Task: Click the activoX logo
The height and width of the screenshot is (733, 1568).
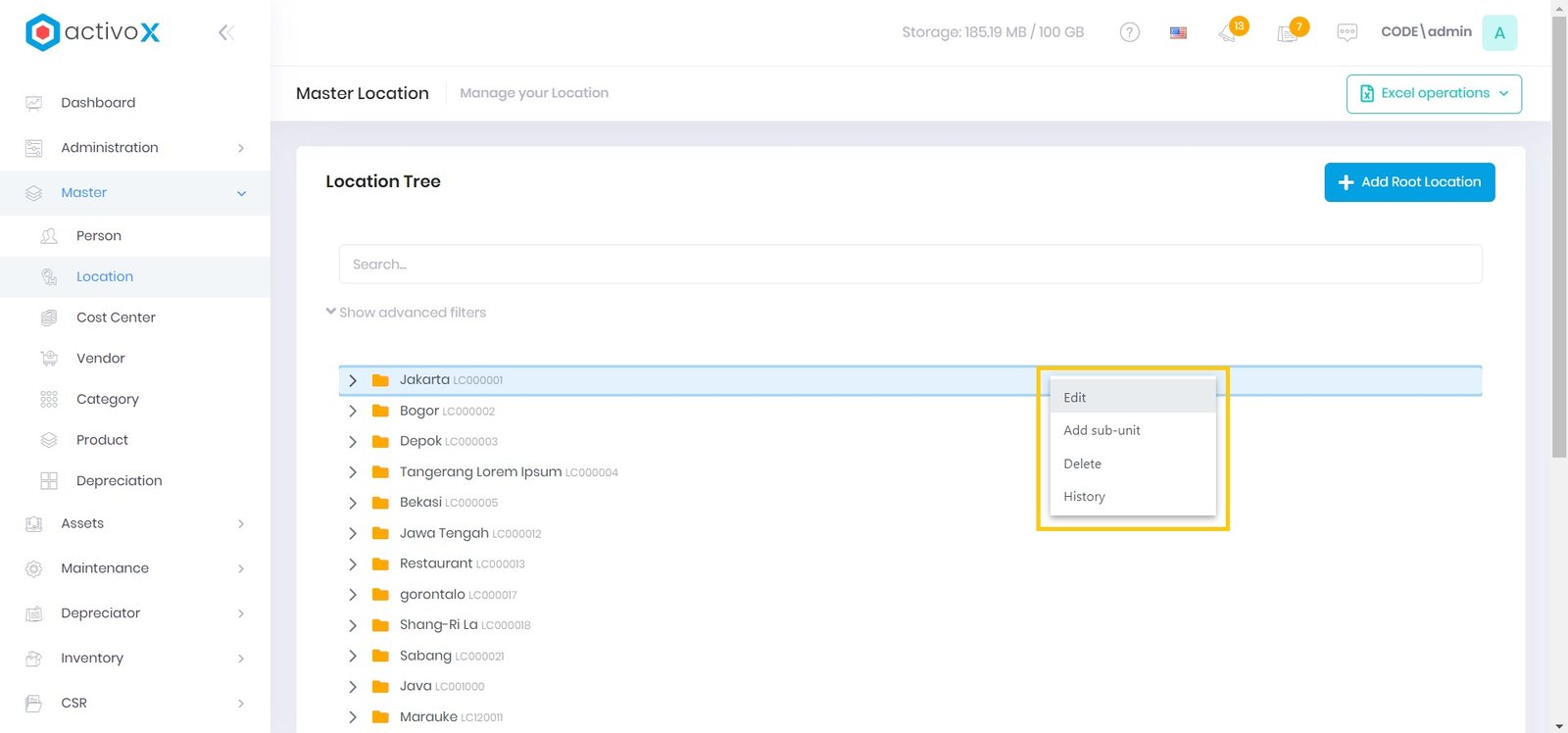Action: tap(93, 32)
